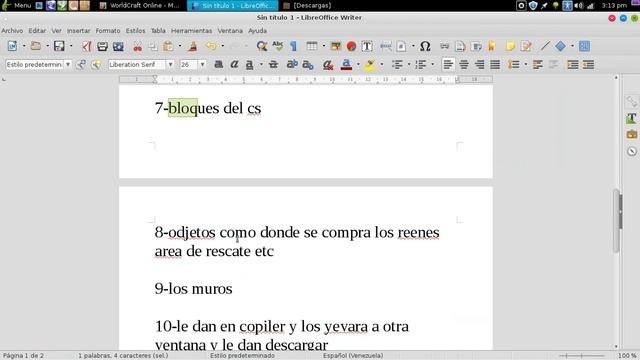Click Español (Venezuela) language in status bar
Image resolution: width=640 pixels, height=360 pixels.
(x=353, y=356)
